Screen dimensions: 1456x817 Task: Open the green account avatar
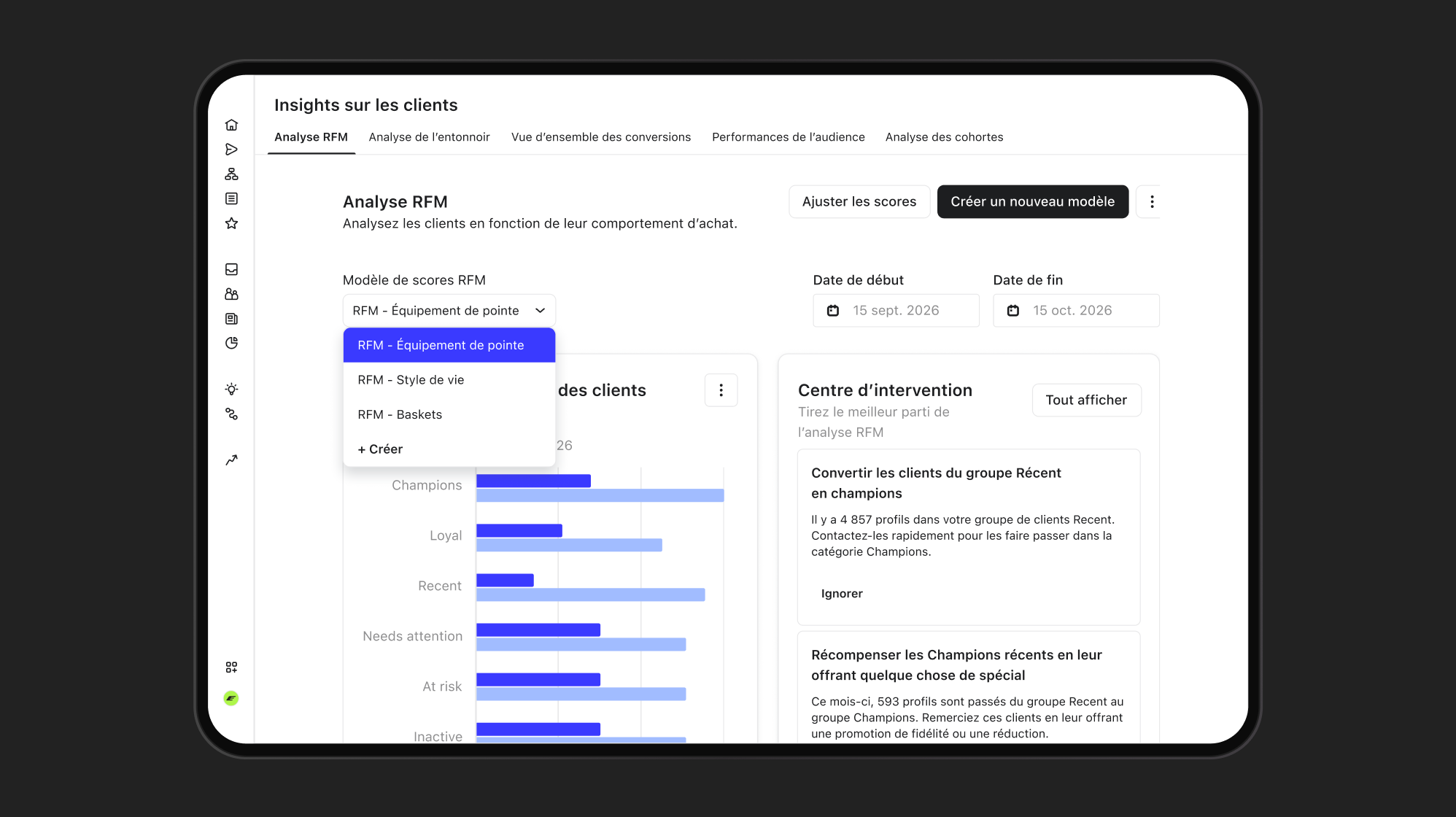tap(231, 698)
